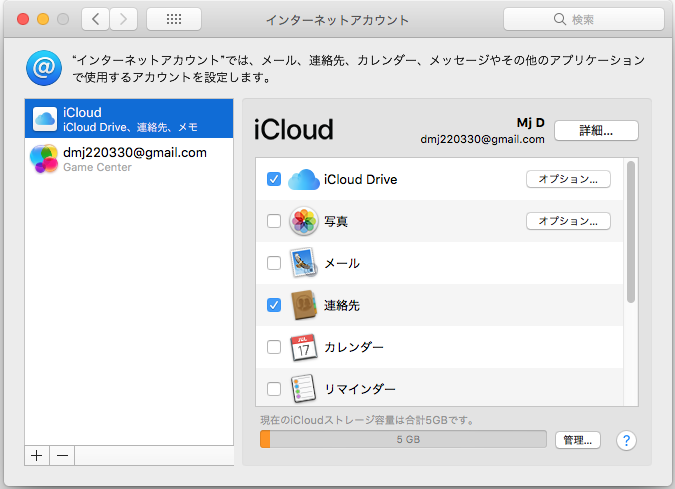Go forward with the right arrow button
The height and width of the screenshot is (489, 675).
(x=124, y=19)
